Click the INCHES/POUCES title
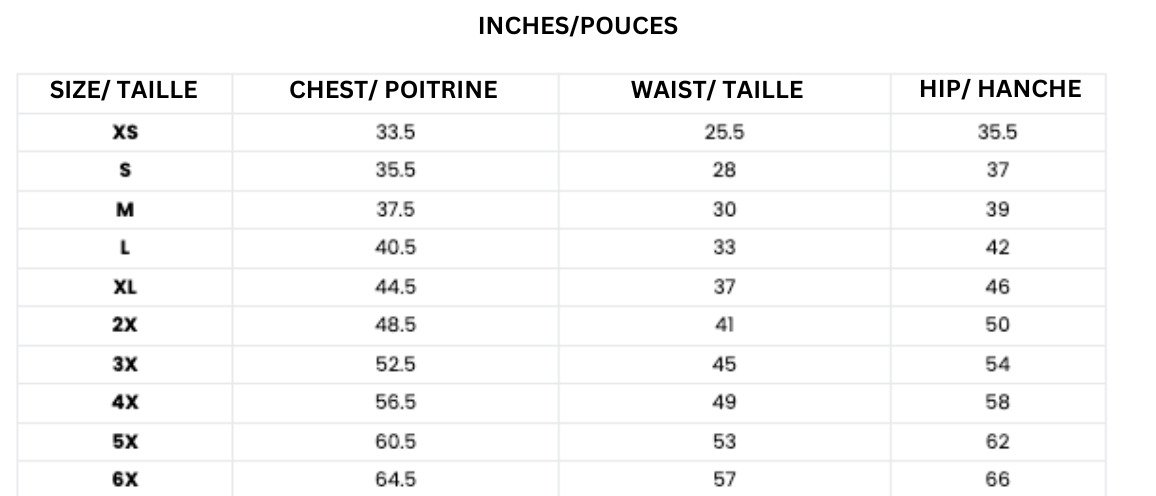The width and height of the screenshot is (1156, 496). pyautogui.click(x=578, y=26)
